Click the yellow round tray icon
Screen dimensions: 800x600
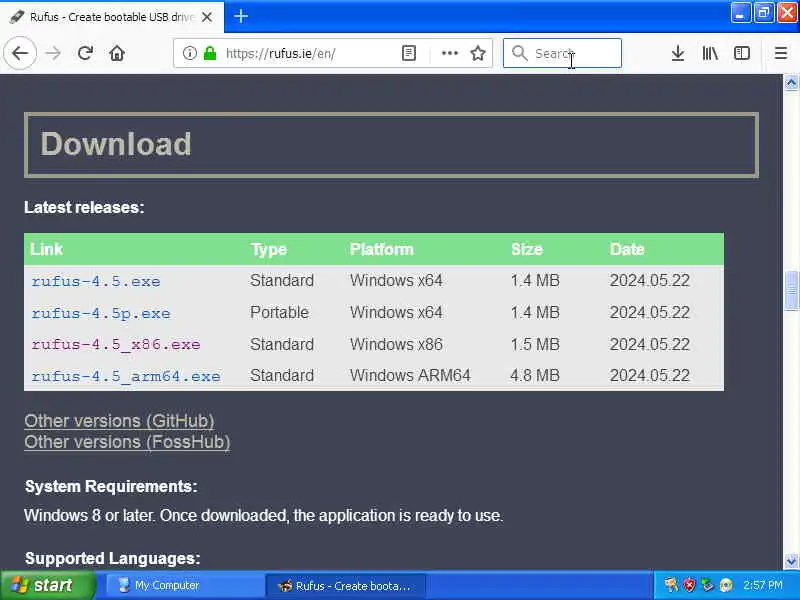pos(726,585)
